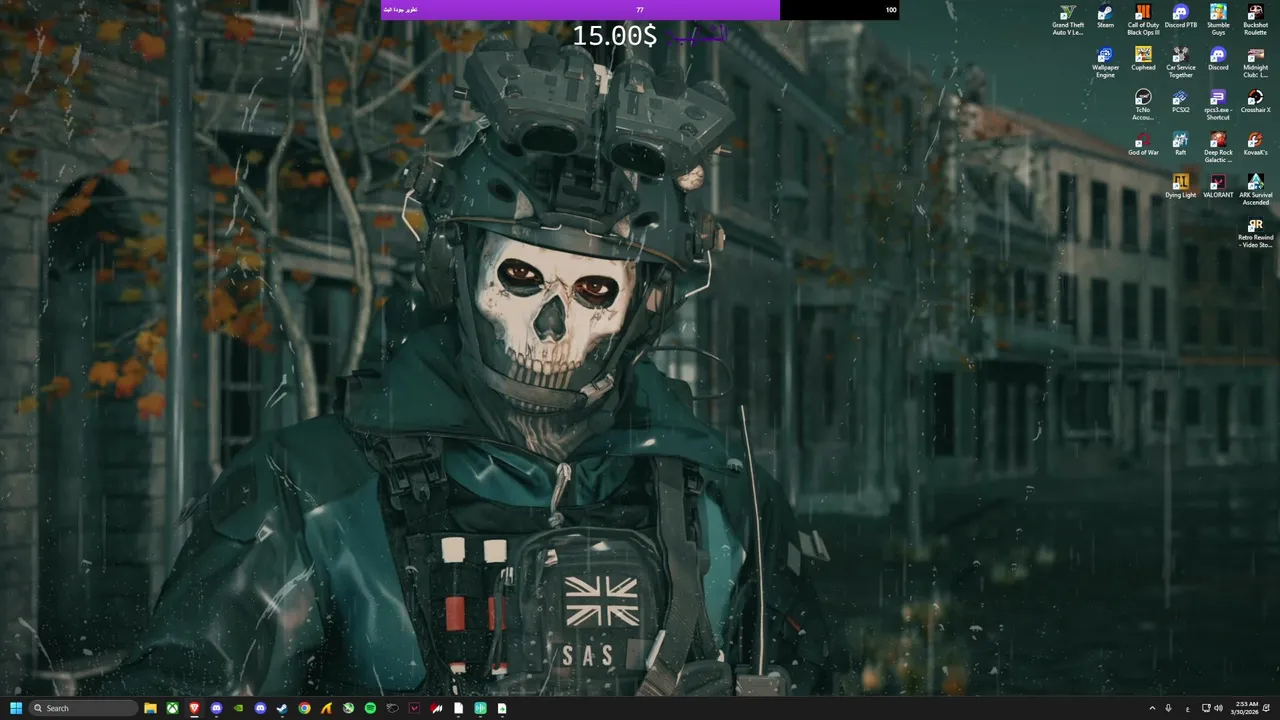Open the volume speaker tray icon
This screenshot has width=1280, height=720.
[x=1218, y=708]
